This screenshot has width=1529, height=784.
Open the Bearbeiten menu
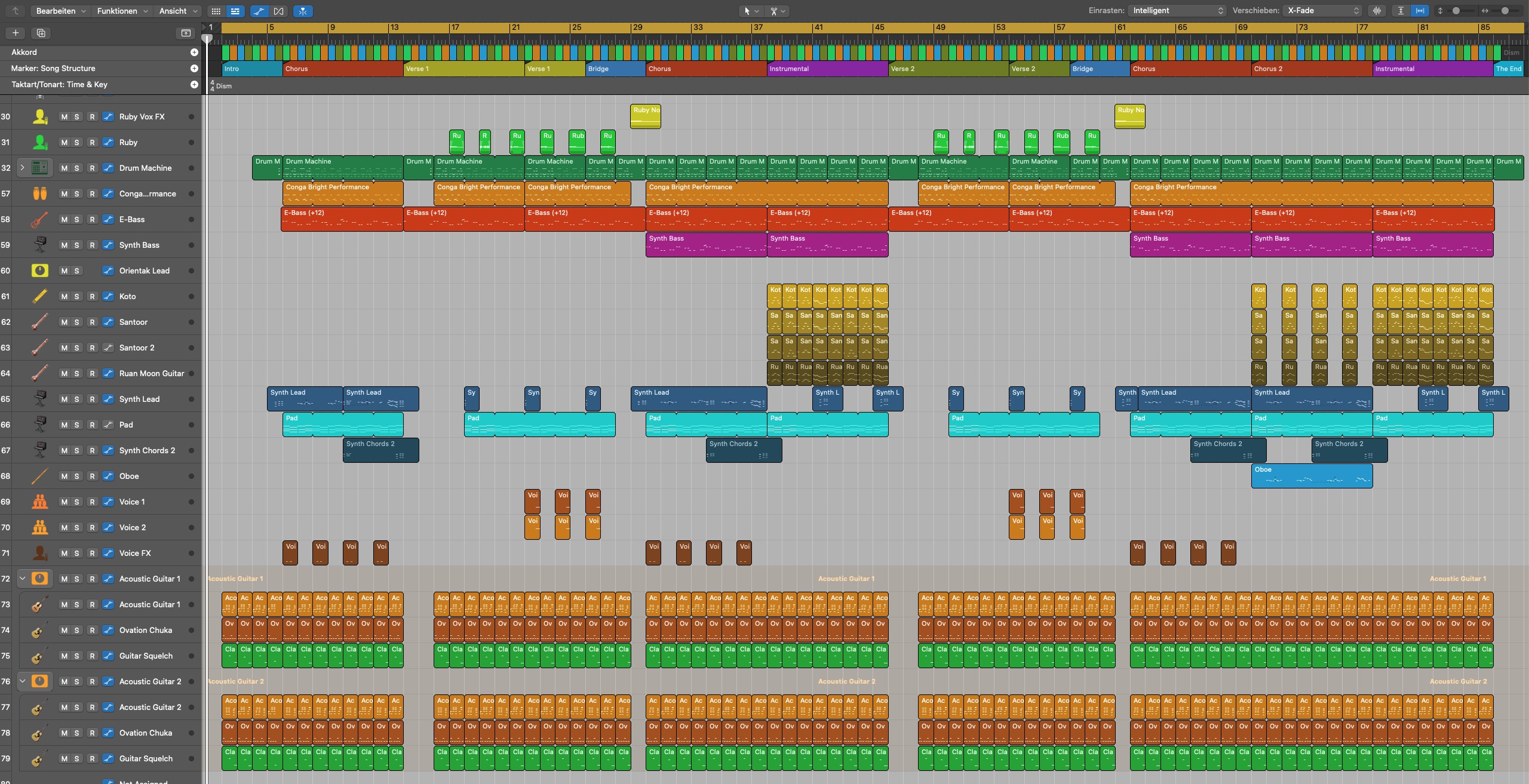point(60,11)
